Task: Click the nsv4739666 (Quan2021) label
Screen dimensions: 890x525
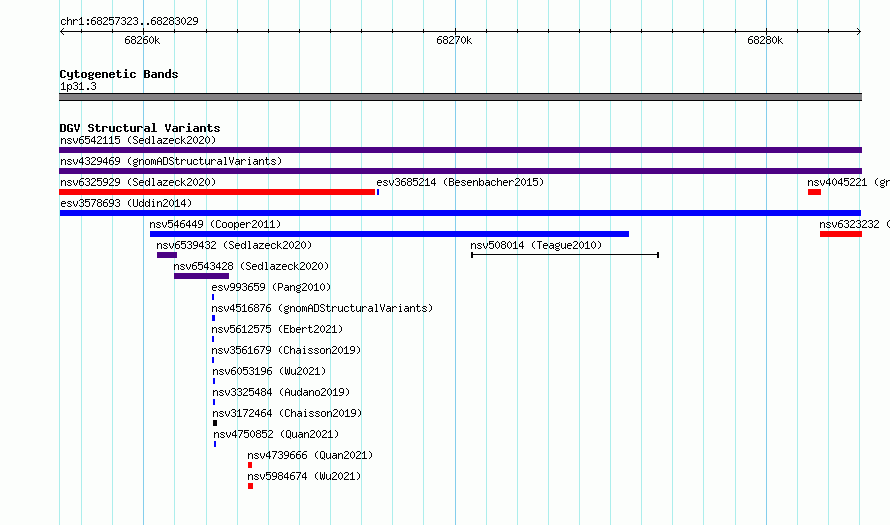Action: point(310,455)
